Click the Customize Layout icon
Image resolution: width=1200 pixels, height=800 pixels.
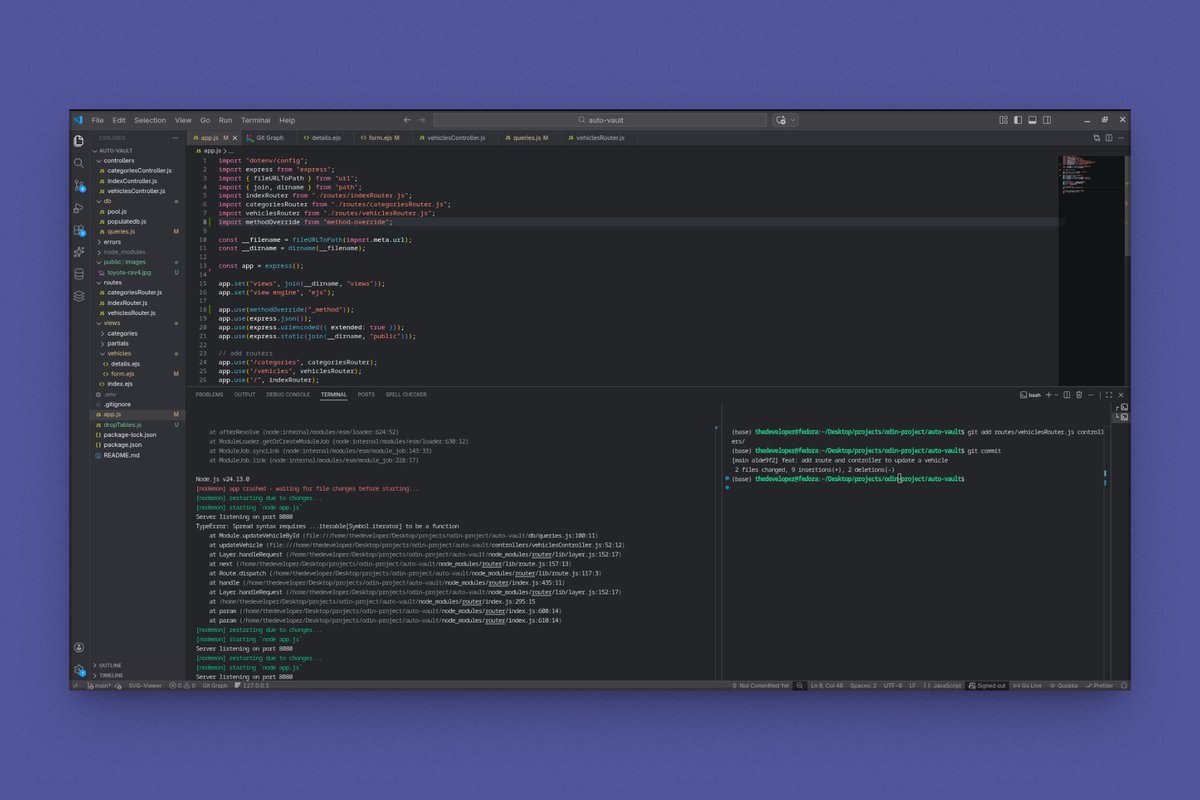1004,120
